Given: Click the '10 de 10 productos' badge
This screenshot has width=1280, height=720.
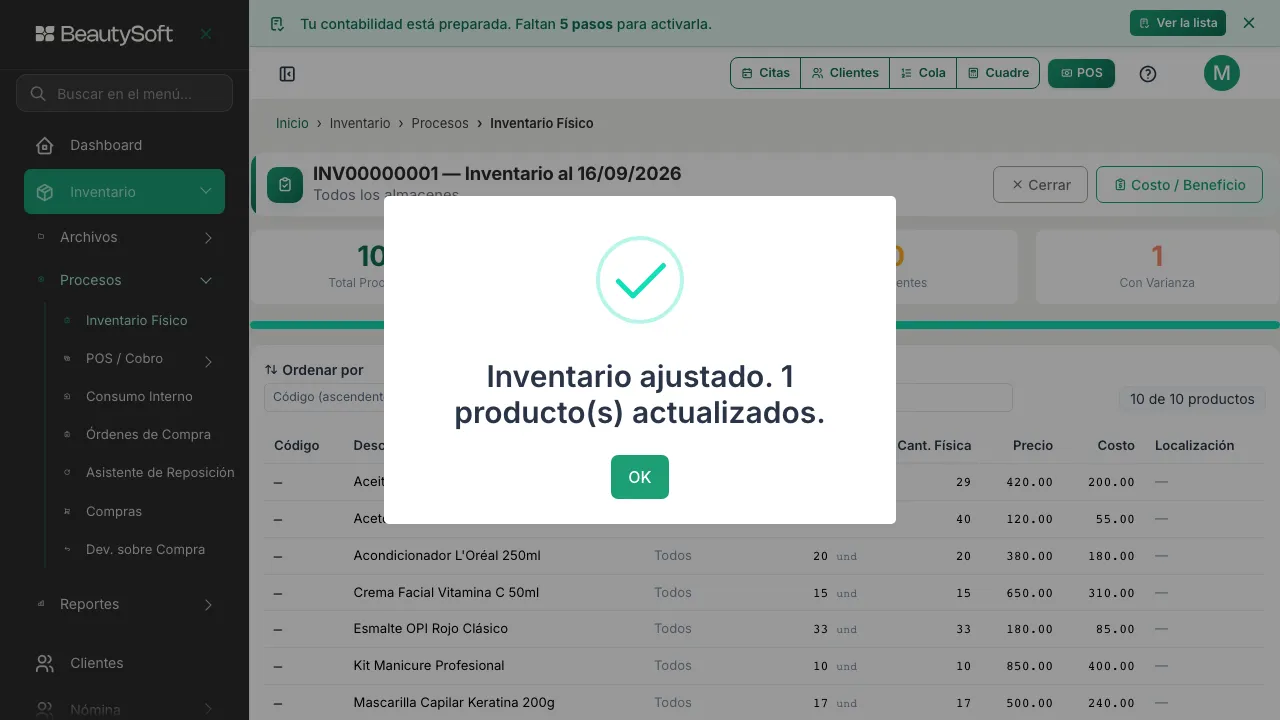Looking at the screenshot, I should point(1192,399).
